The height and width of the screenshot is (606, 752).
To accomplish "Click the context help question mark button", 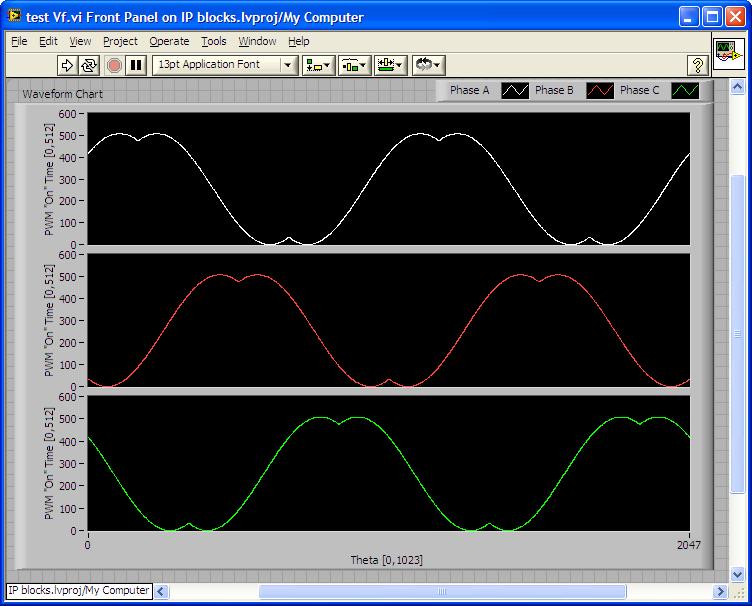I will (697, 65).
